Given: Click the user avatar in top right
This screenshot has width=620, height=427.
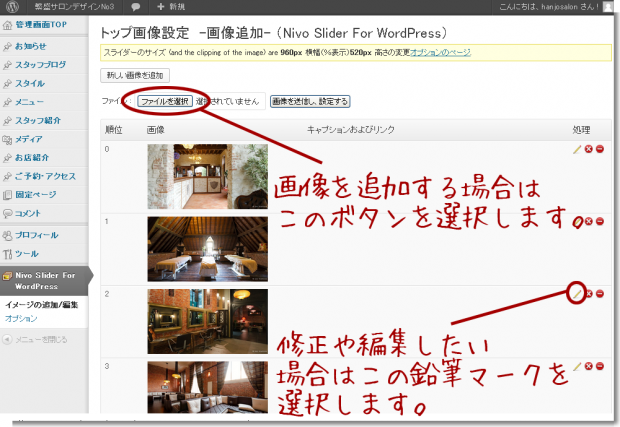Looking at the screenshot, I should coord(610,7).
